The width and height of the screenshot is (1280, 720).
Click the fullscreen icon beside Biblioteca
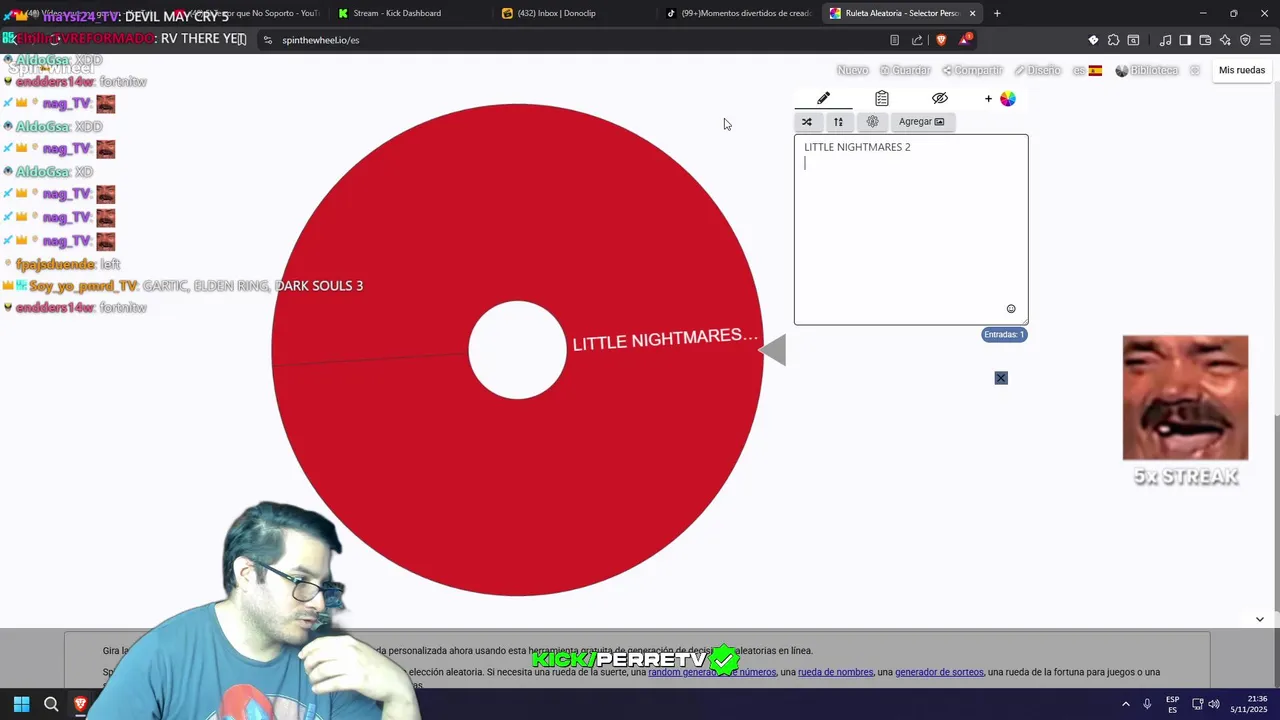click(x=1194, y=70)
